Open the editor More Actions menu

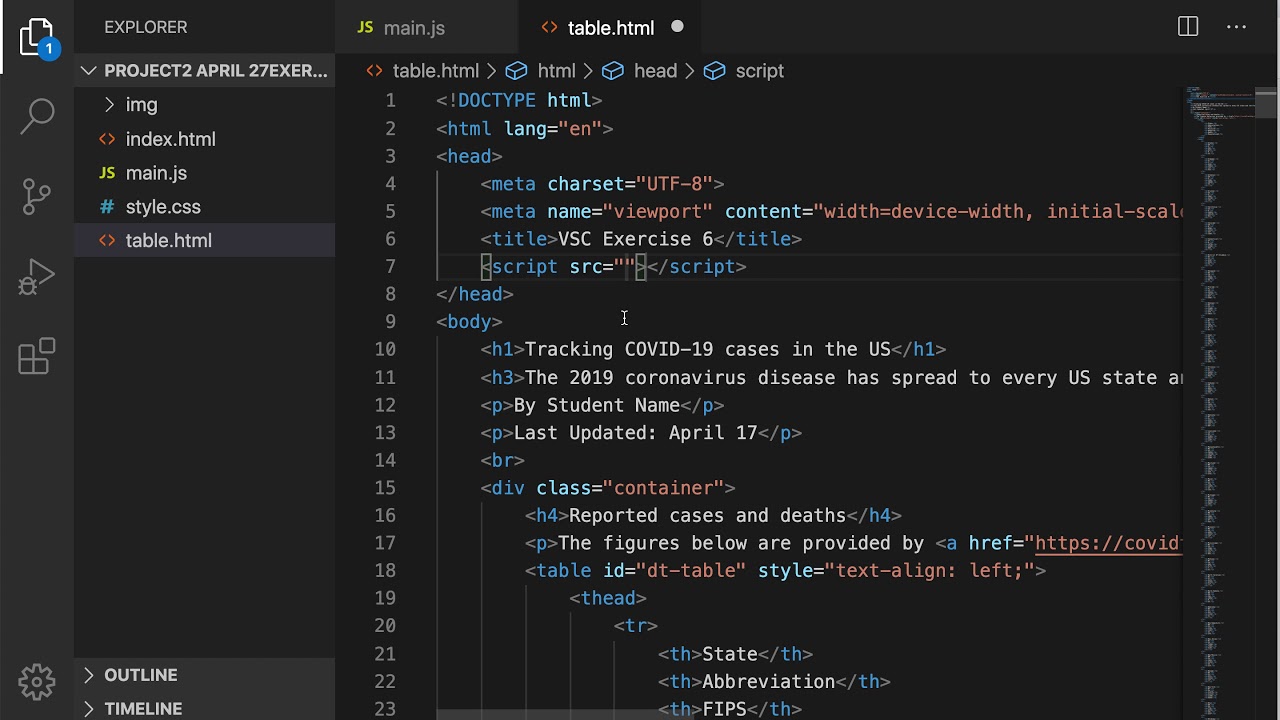1237,27
